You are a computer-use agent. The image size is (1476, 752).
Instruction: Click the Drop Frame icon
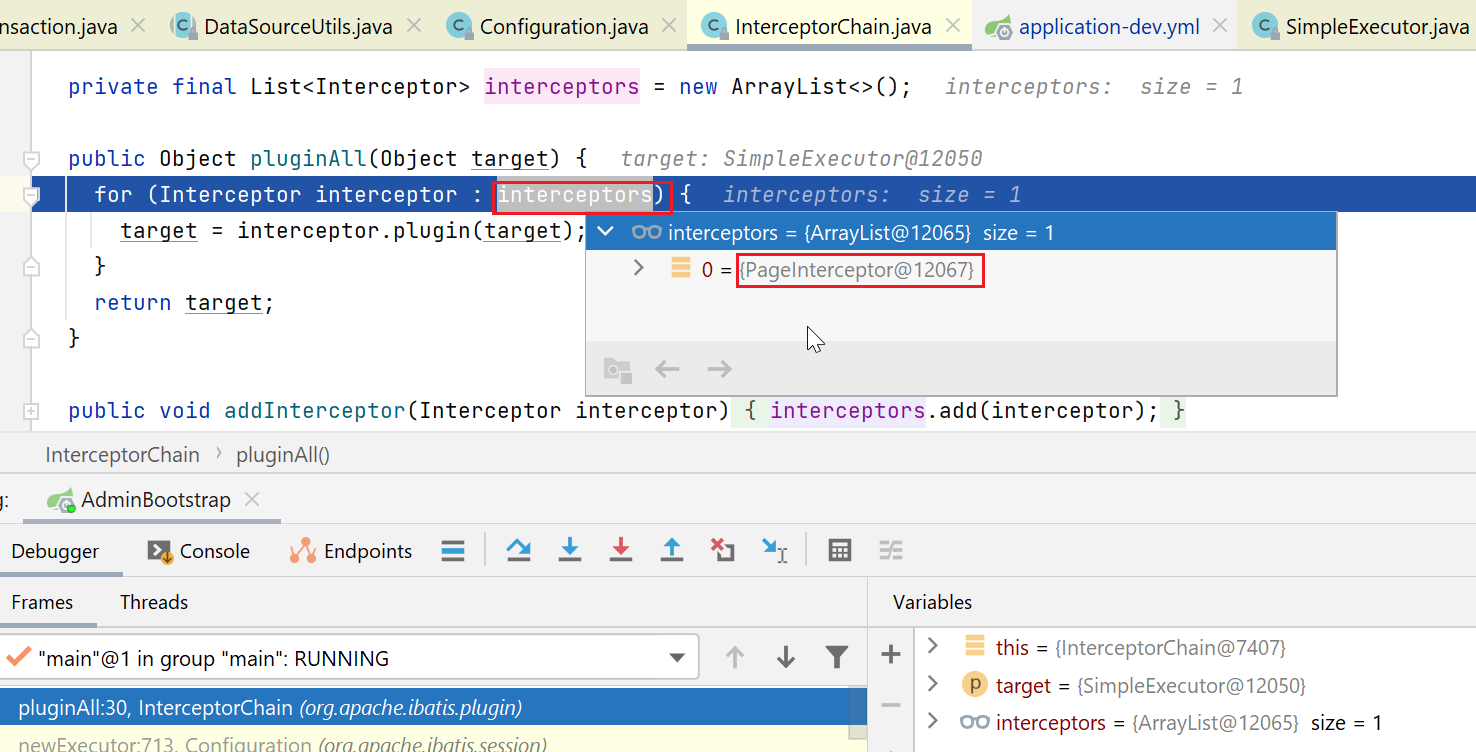pyautogui.click(x=722, y=550)
